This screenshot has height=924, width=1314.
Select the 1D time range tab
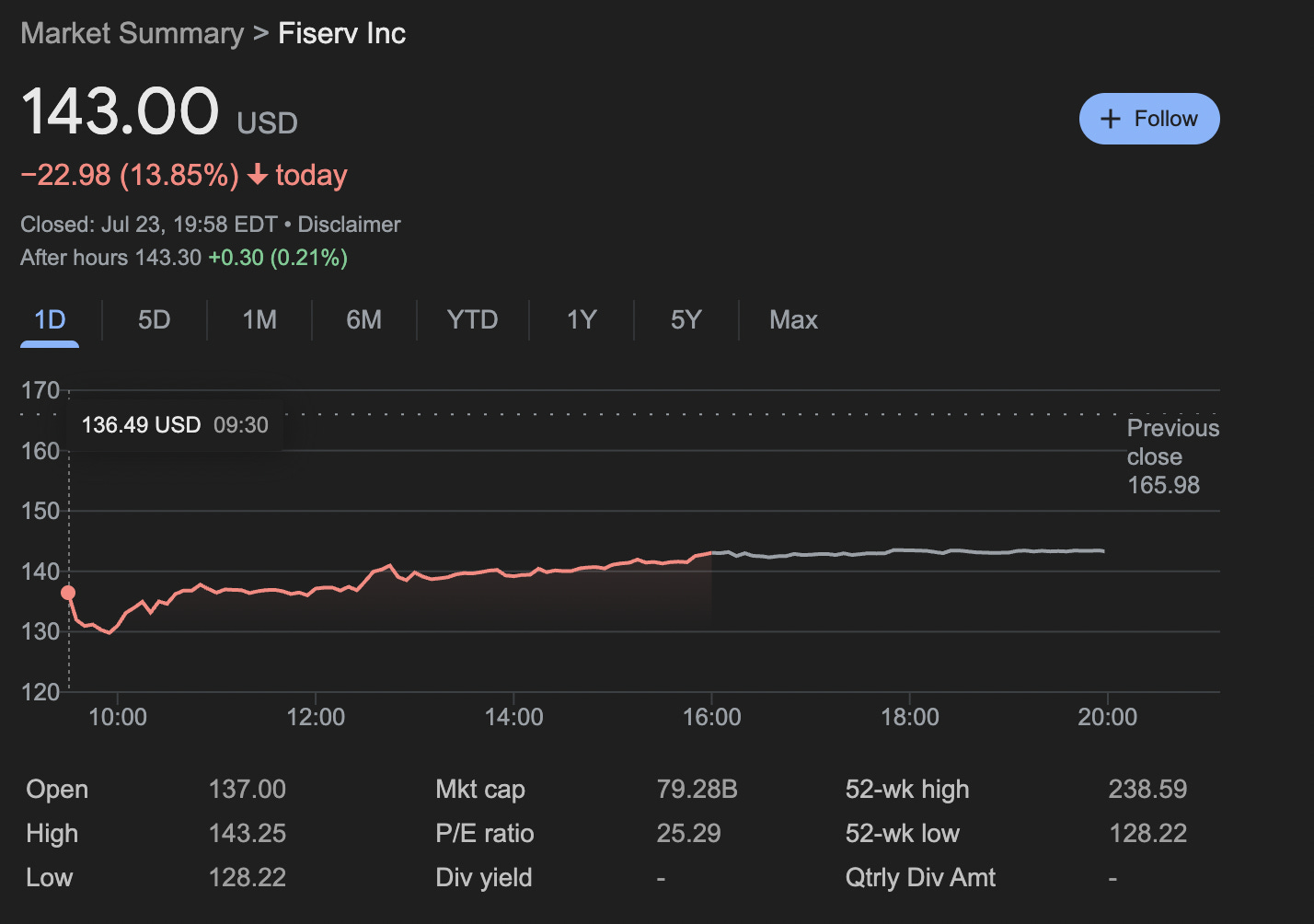click(50, 319)
